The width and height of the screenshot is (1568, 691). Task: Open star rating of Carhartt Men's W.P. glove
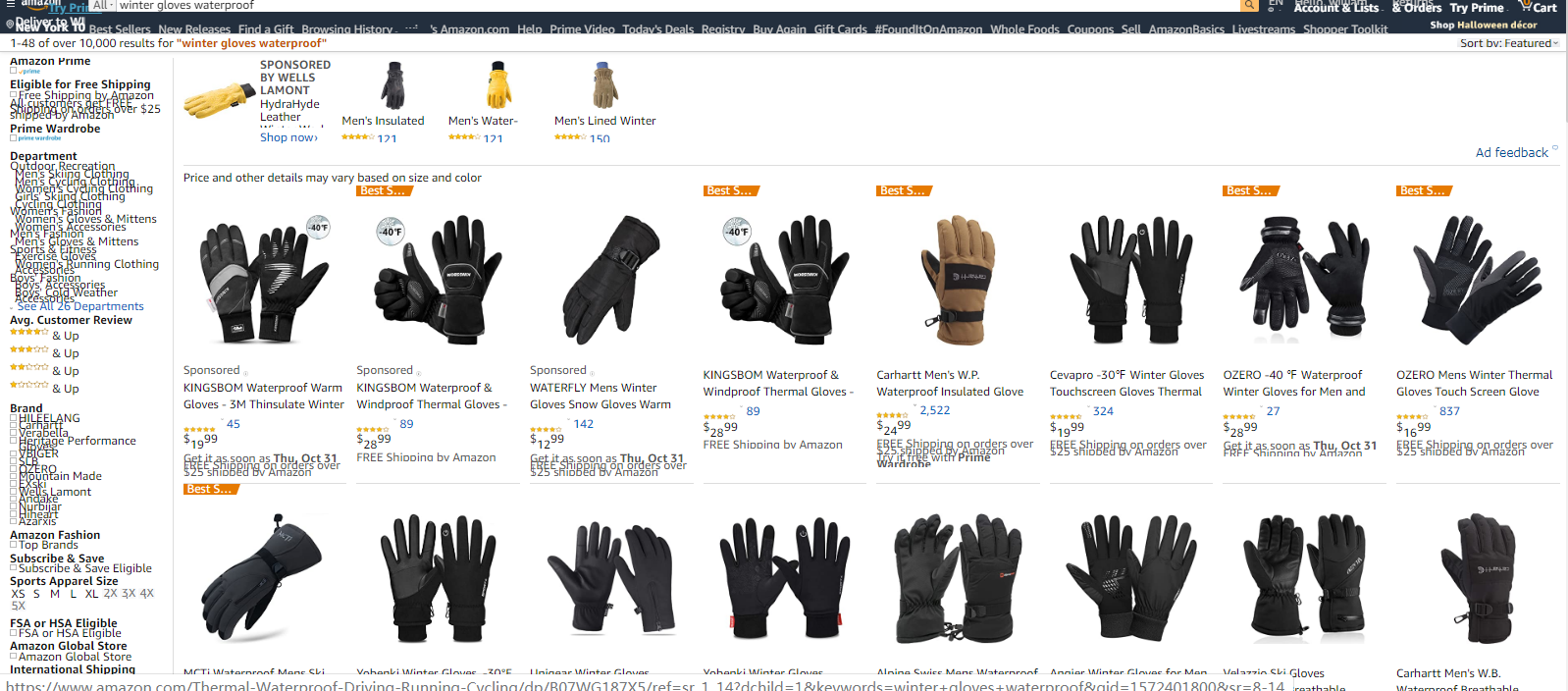[x=893, y=415]
